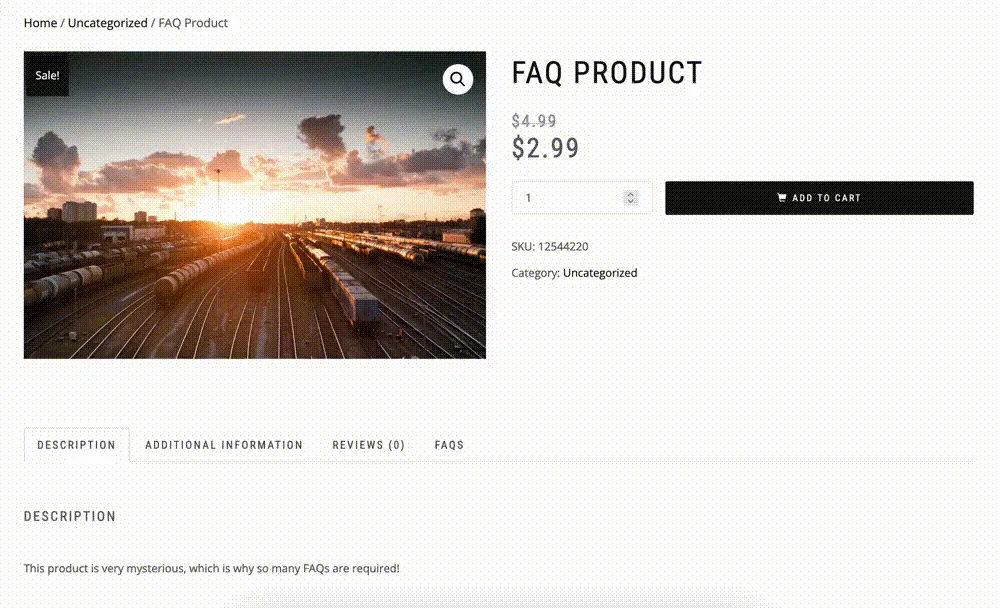Click the magnifying glass zoom icon on image

457,79
